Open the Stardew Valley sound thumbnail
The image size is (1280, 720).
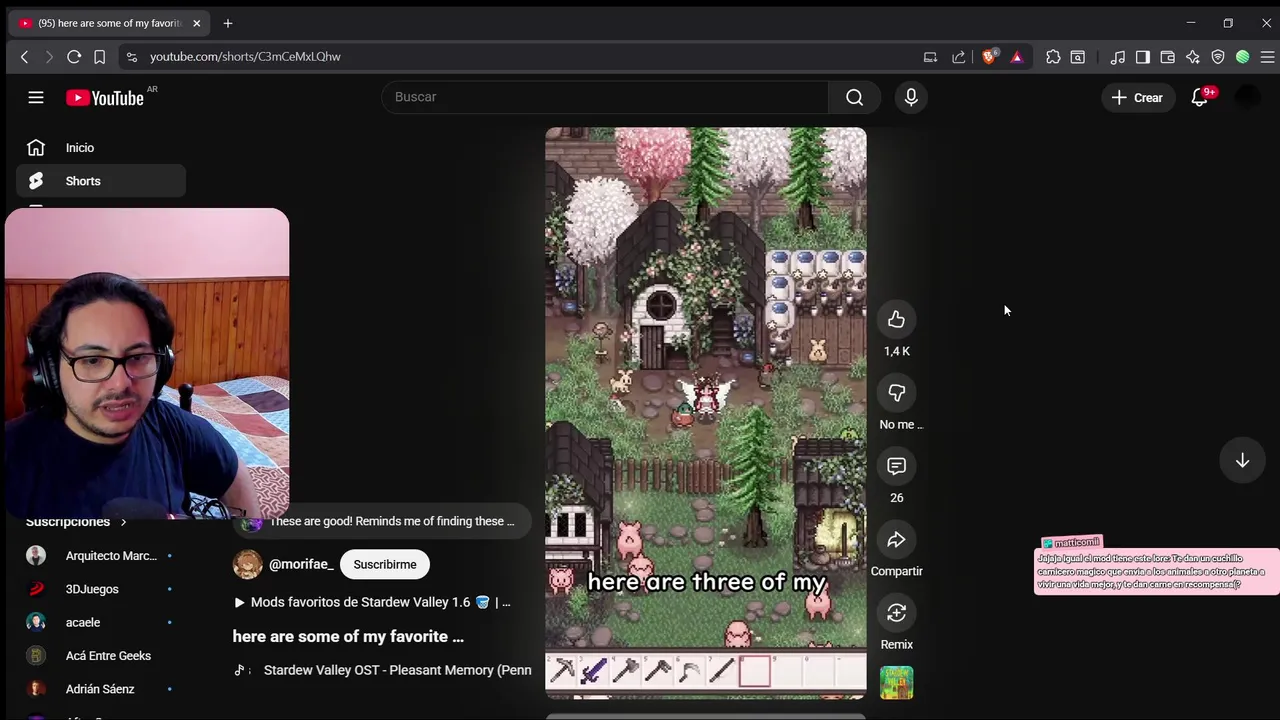tap(896, 683)
